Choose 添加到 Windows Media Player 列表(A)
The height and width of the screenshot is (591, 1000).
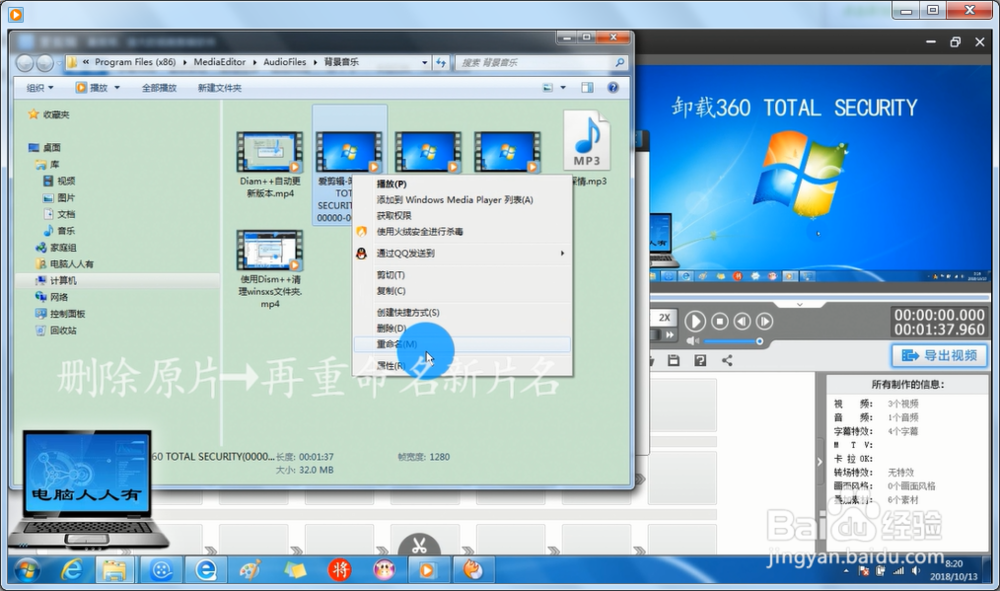tap(462, 200)
